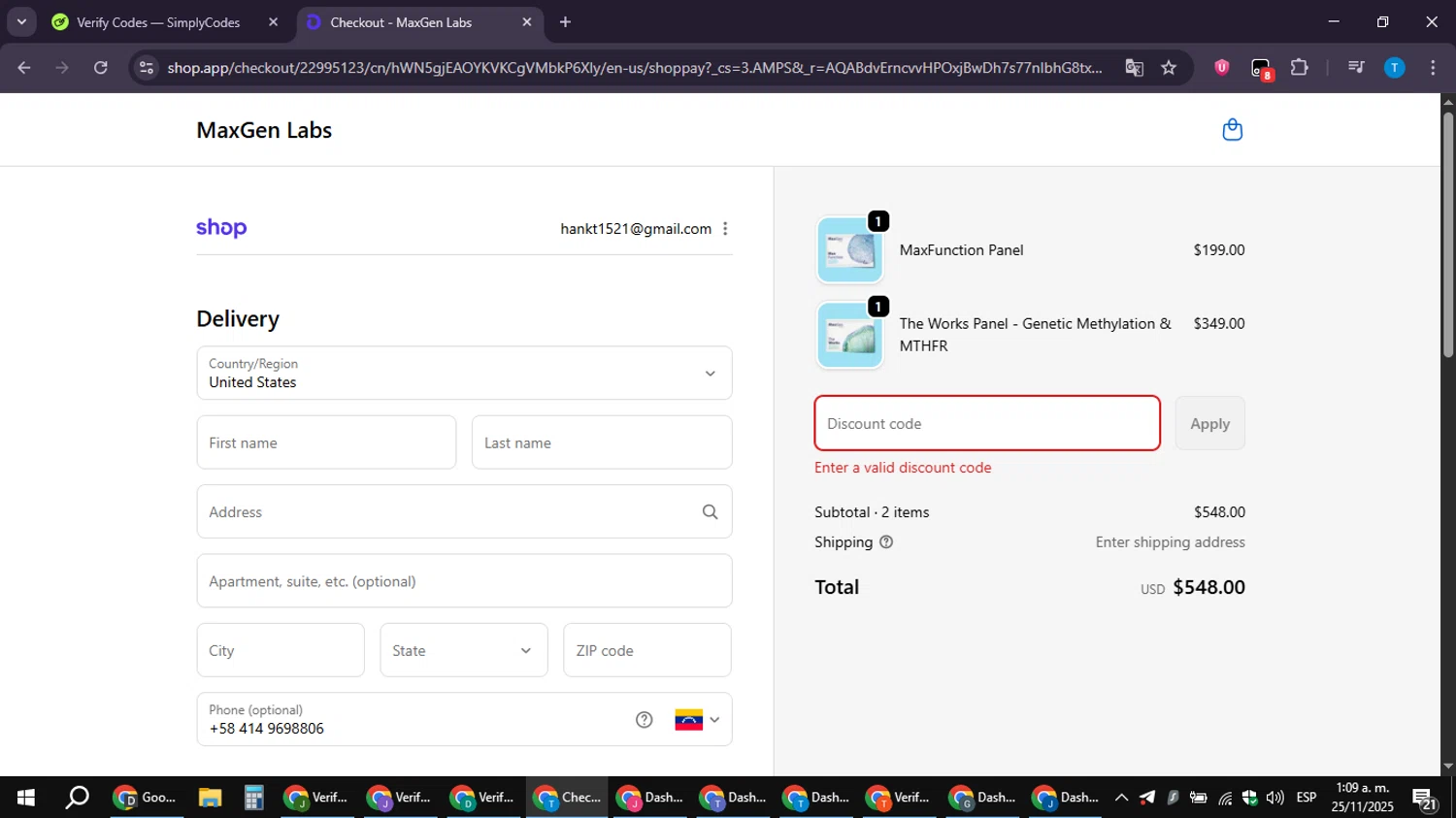
Task: Click the First name field
Action: (x=326, y=442)
